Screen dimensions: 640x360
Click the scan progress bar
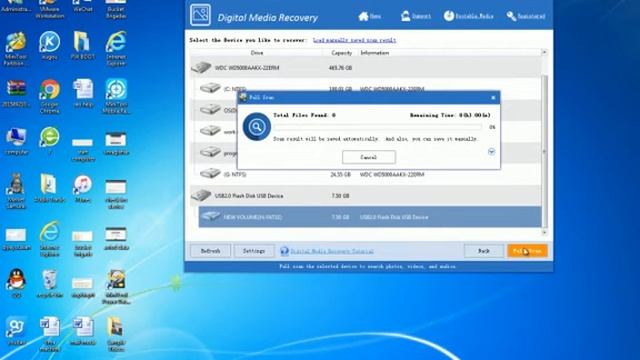point(378,127)
